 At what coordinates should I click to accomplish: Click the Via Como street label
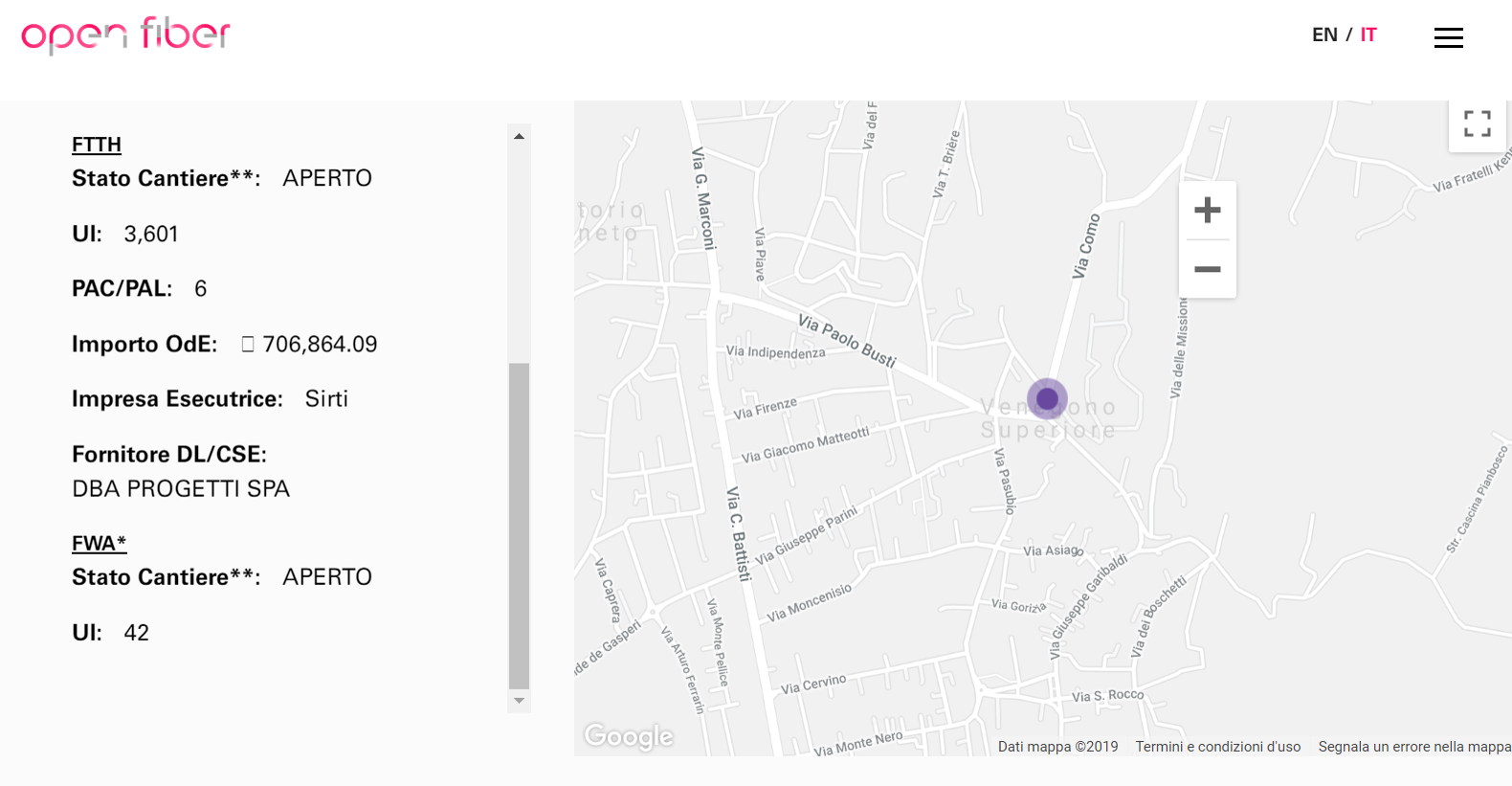point(1086,246)
